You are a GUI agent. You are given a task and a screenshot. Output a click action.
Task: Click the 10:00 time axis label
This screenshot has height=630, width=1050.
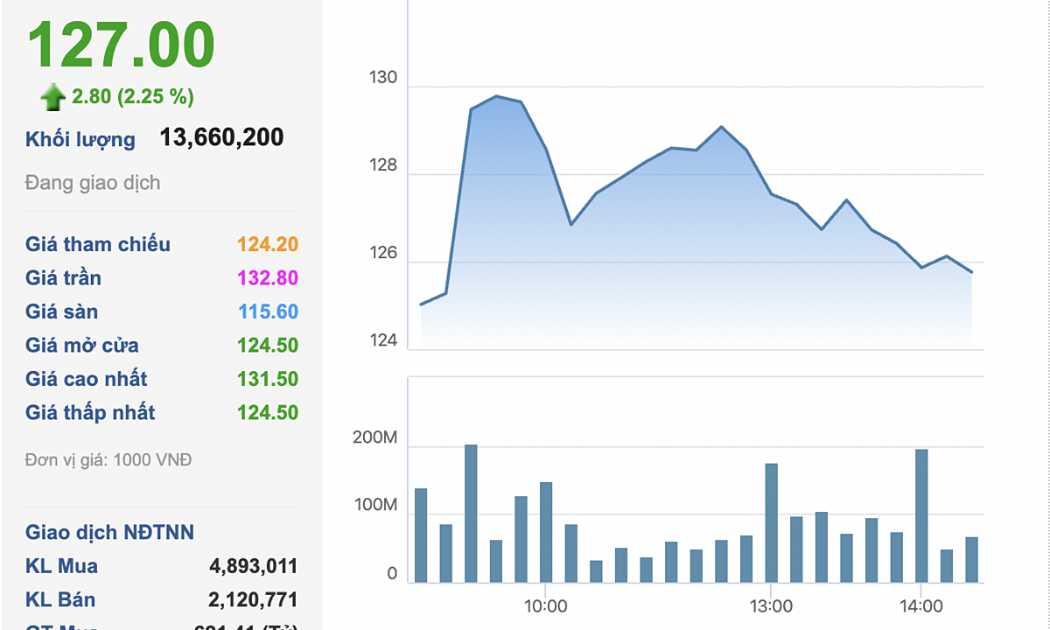(x=546, y=606)
